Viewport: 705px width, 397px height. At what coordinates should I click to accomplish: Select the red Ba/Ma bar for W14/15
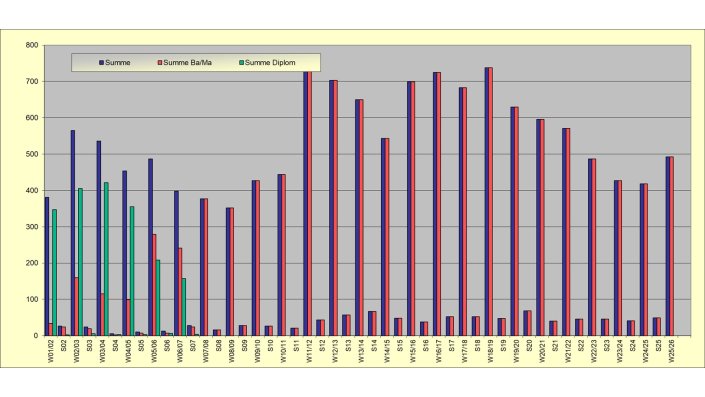(x=387, y=237)
